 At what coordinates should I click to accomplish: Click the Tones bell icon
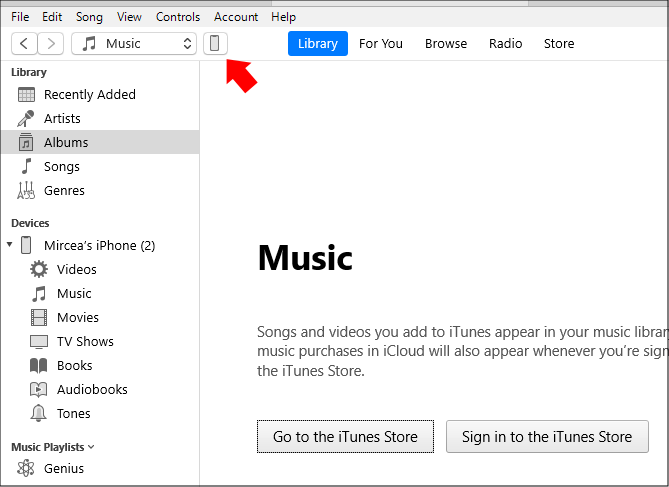[x=38, y=413]
